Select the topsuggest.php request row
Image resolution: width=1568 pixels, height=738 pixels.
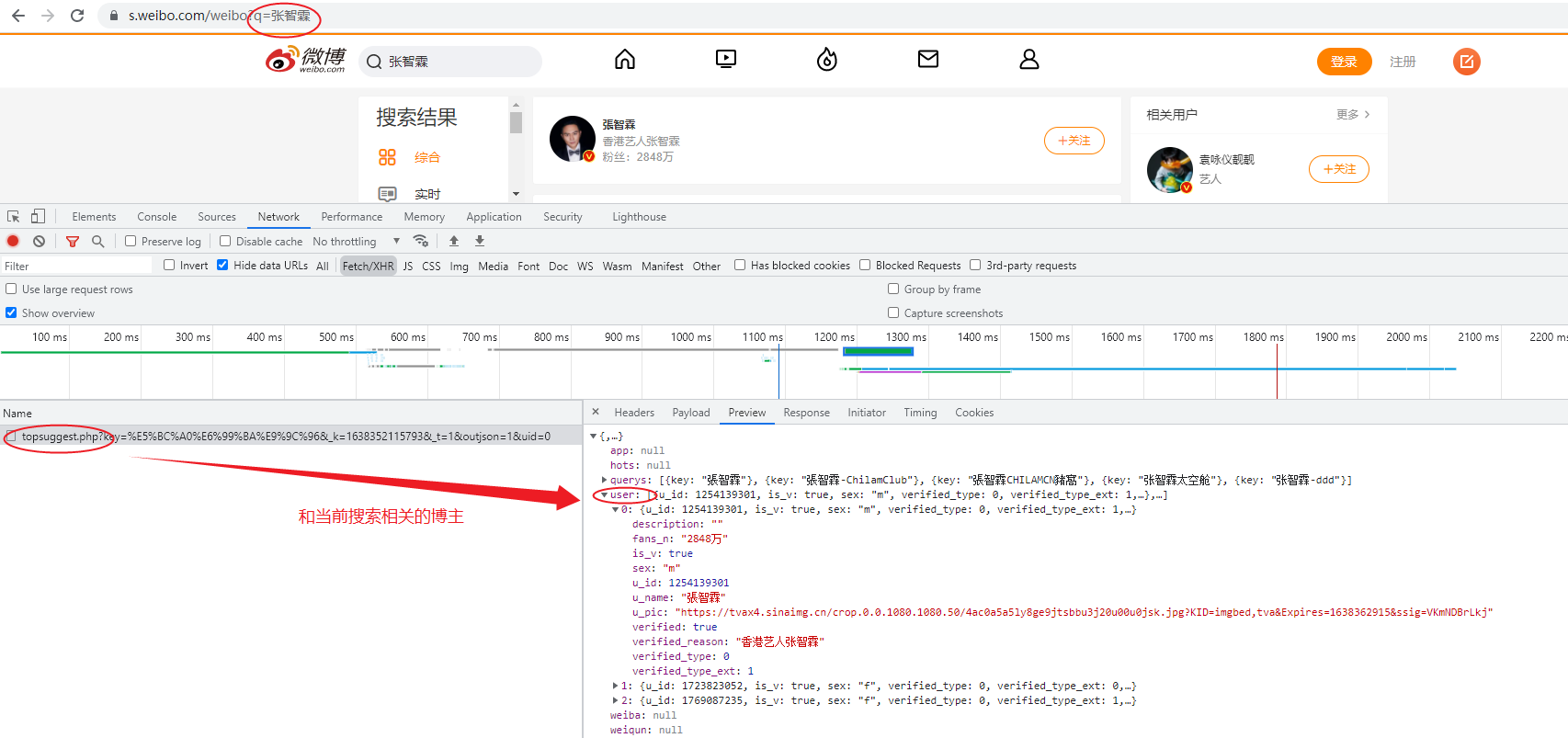pos(290,437)
